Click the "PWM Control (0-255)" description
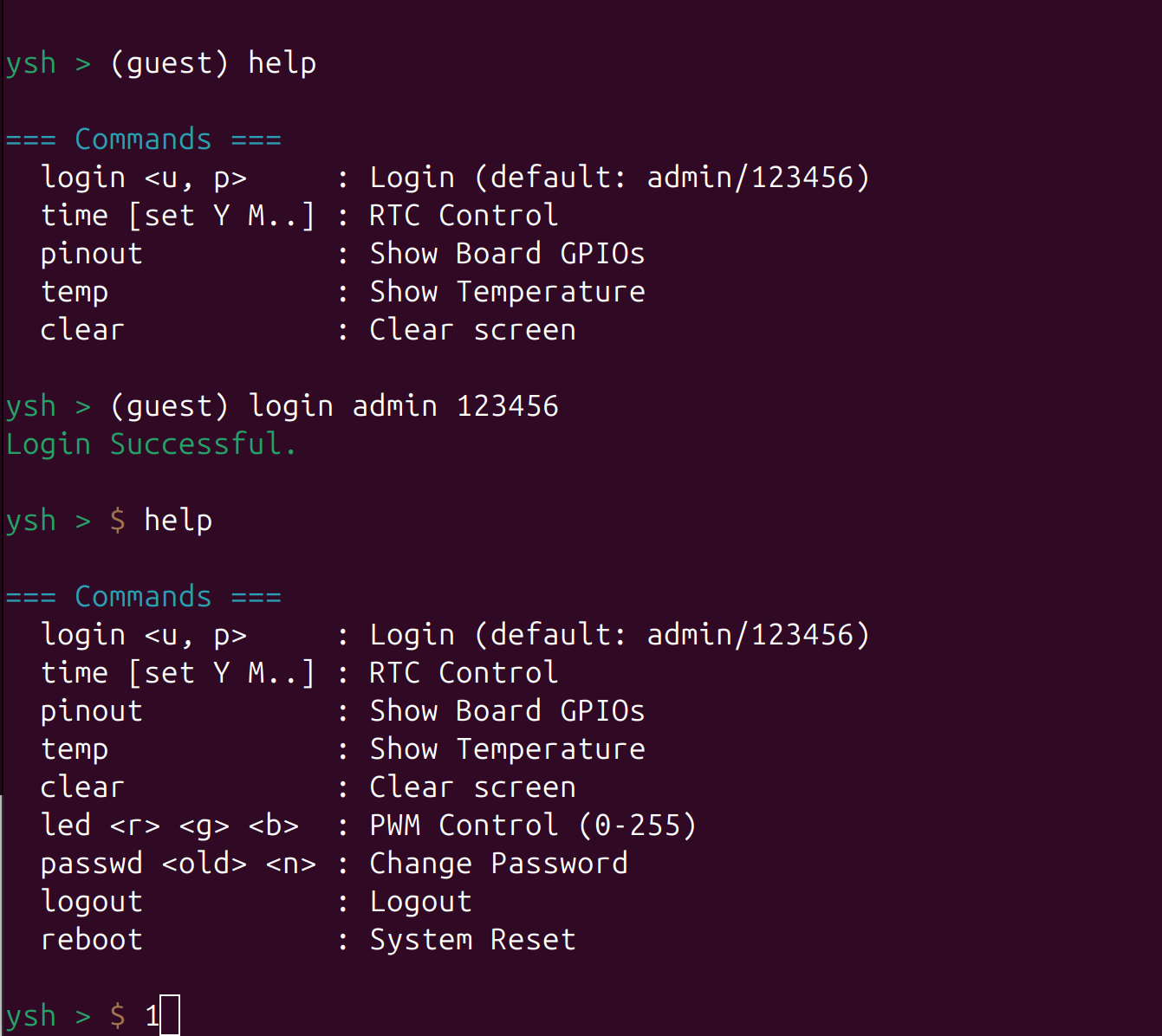Viewport: 1162px width, 1036px height. (533, 826)
